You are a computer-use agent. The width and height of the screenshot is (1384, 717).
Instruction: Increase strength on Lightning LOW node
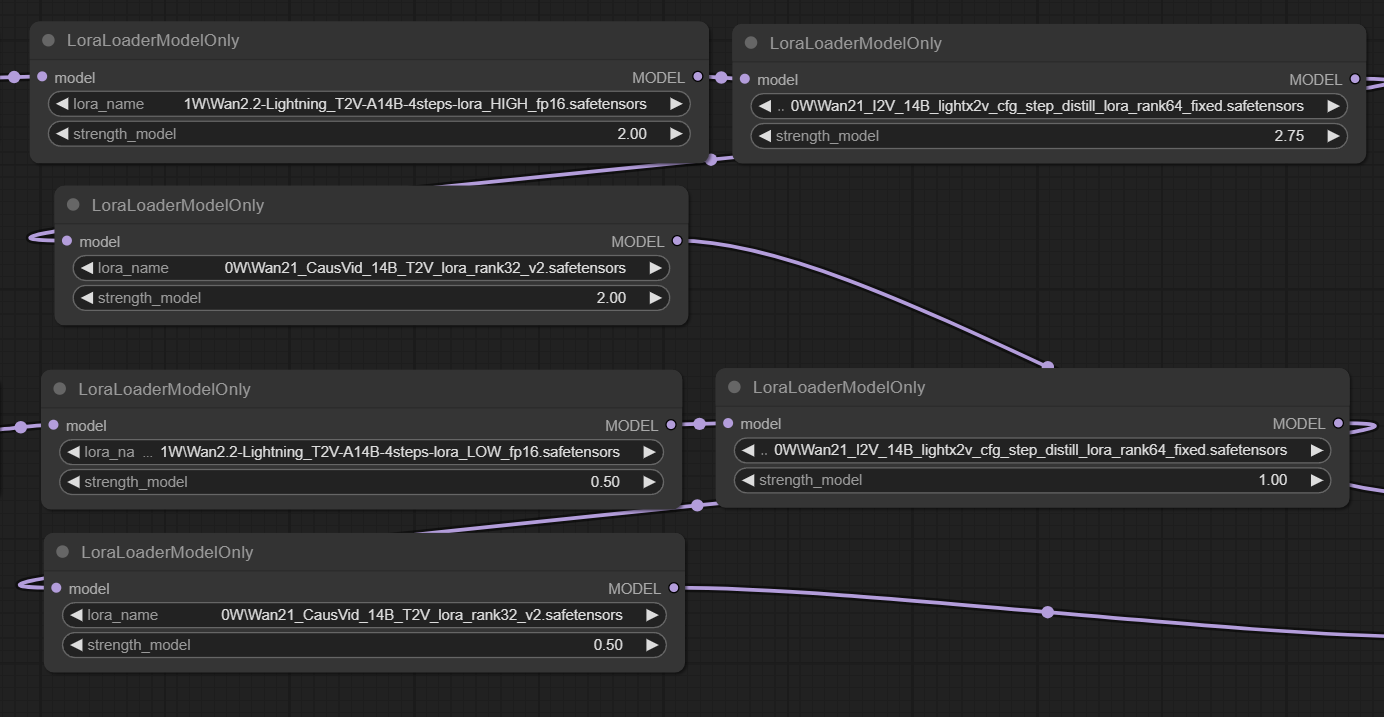(x=649, y=482)
